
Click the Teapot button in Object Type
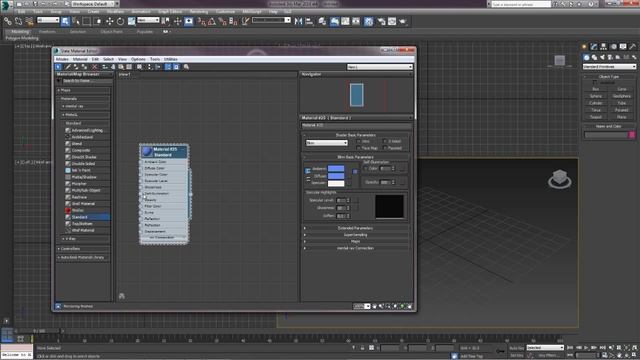tap(596, 117)
